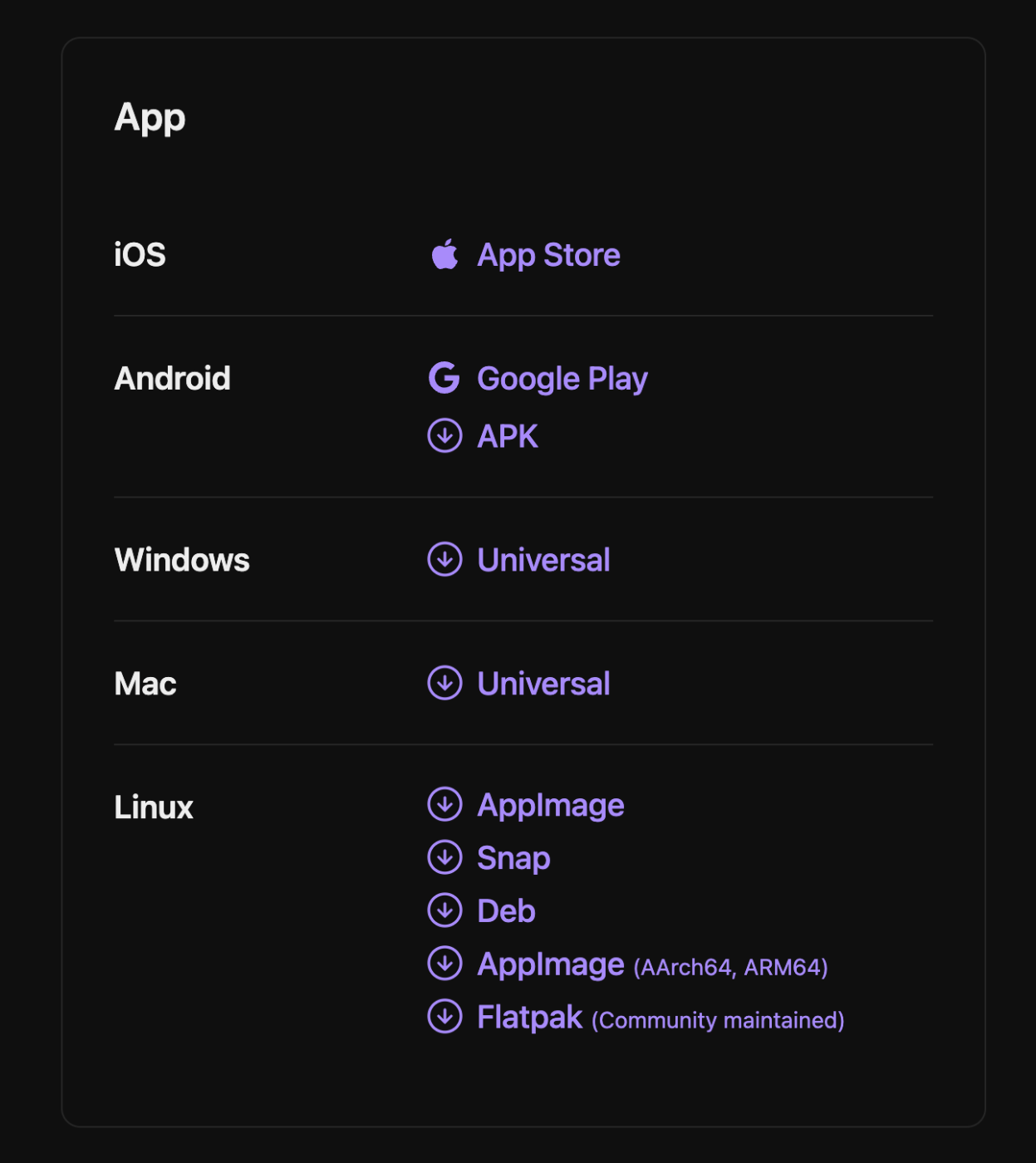This screenshot has height=1163, width=1036.
Task: Download the Linux AppImage
Action: tap(551, 806)
